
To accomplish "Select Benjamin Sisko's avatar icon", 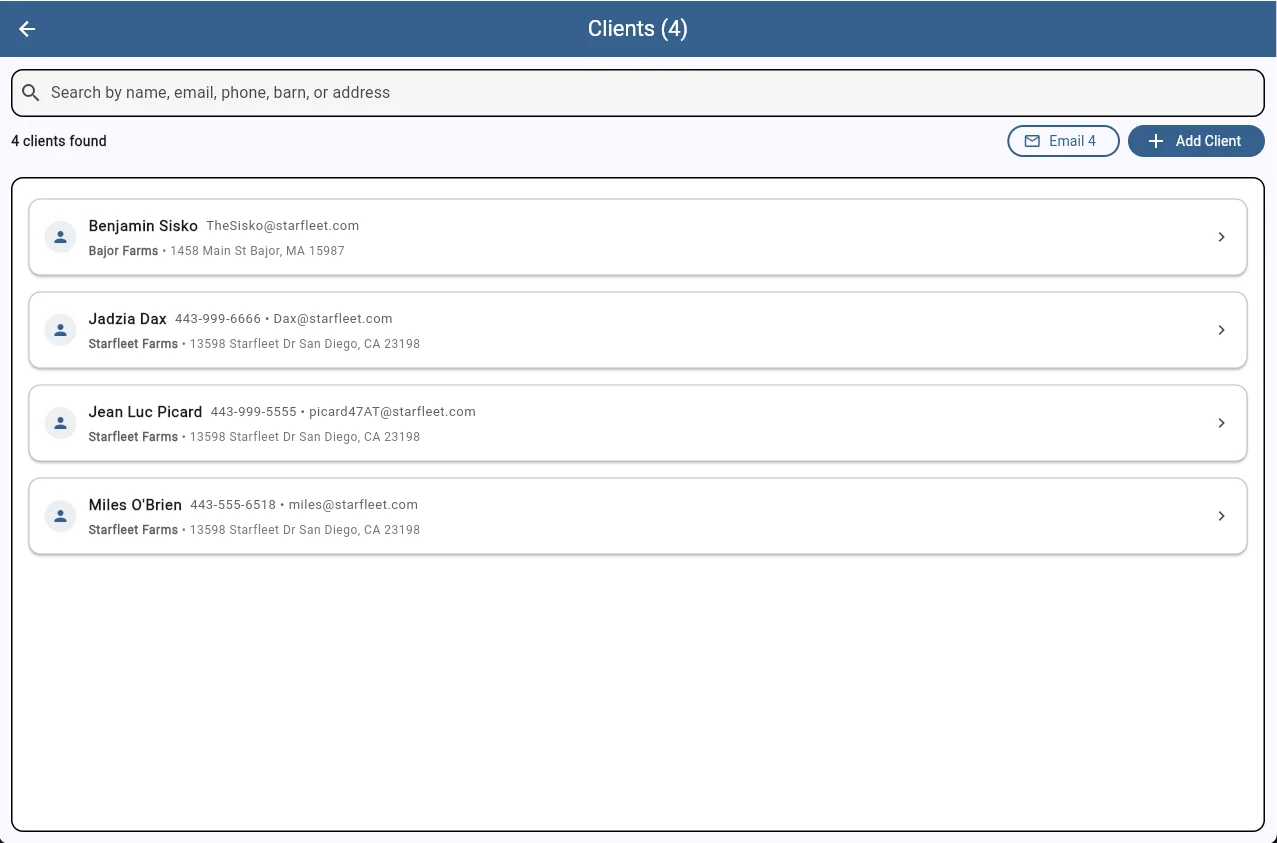I will tap(60, 237).
